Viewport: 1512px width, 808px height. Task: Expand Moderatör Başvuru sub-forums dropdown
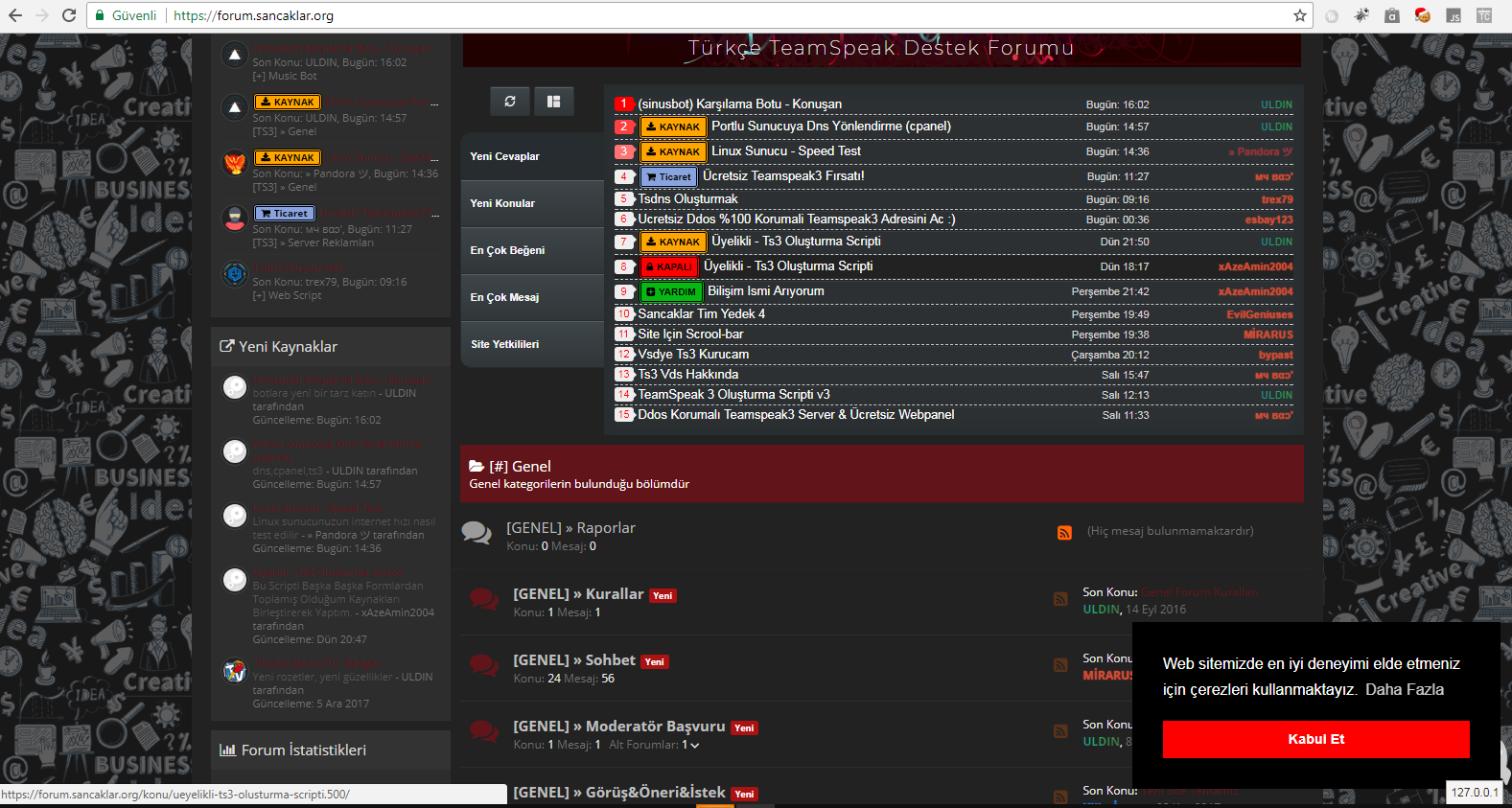[695, 746]
